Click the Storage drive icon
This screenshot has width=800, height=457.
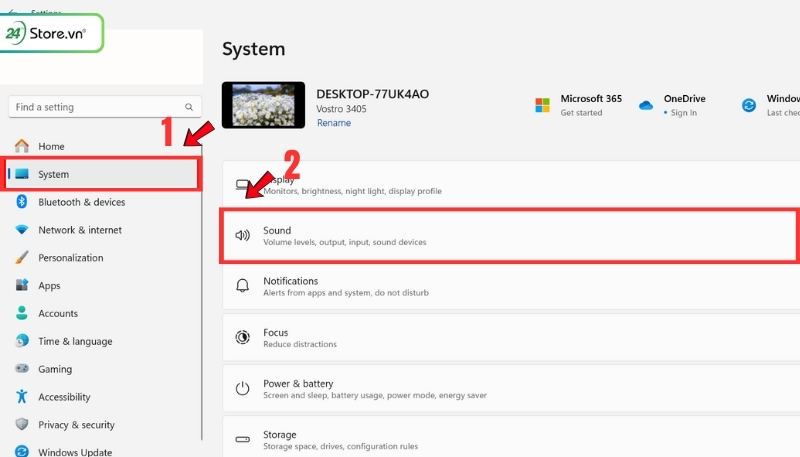pos(242,439)
